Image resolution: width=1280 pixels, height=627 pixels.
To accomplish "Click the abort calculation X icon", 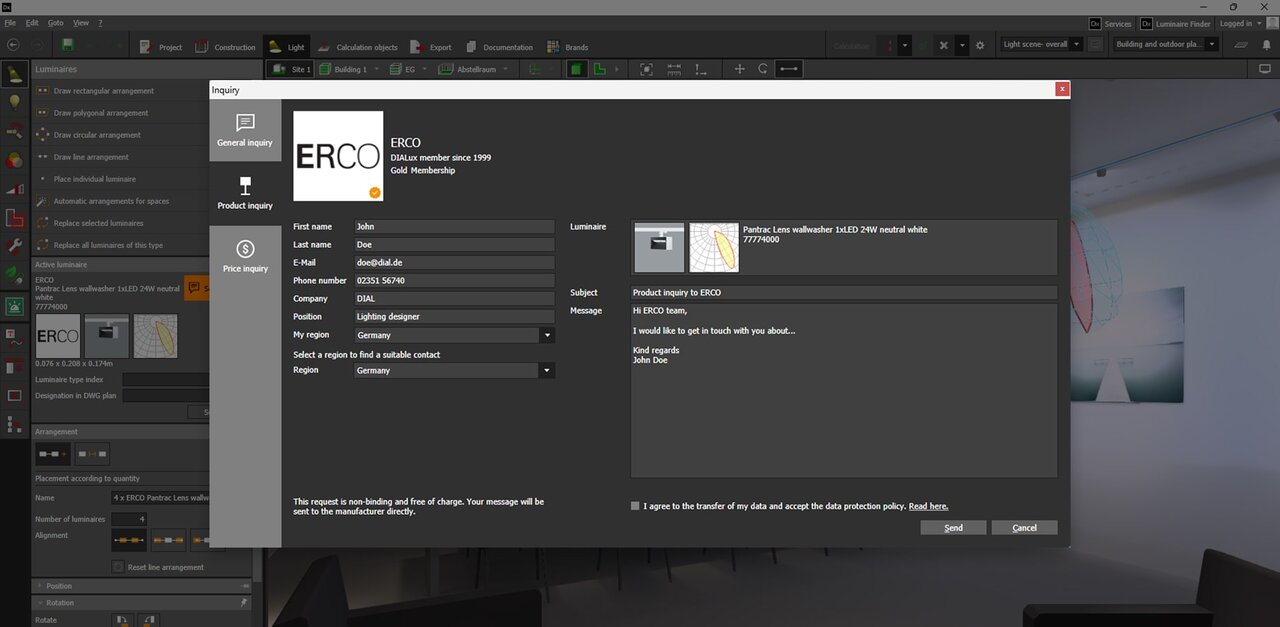I will (x=943, y=46).
